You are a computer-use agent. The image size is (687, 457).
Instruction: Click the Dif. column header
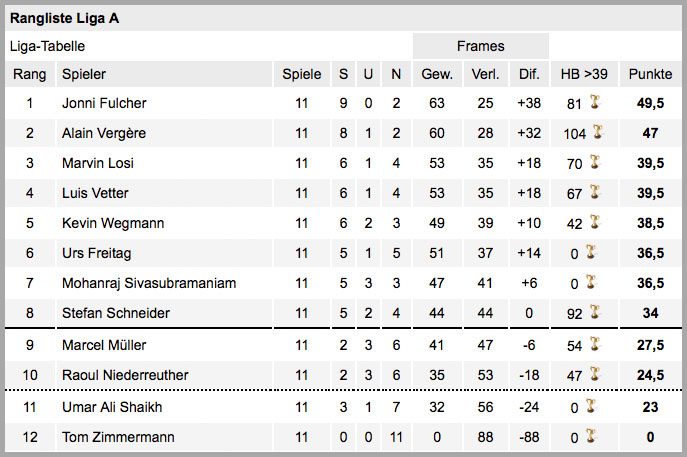tap(529, 74)
